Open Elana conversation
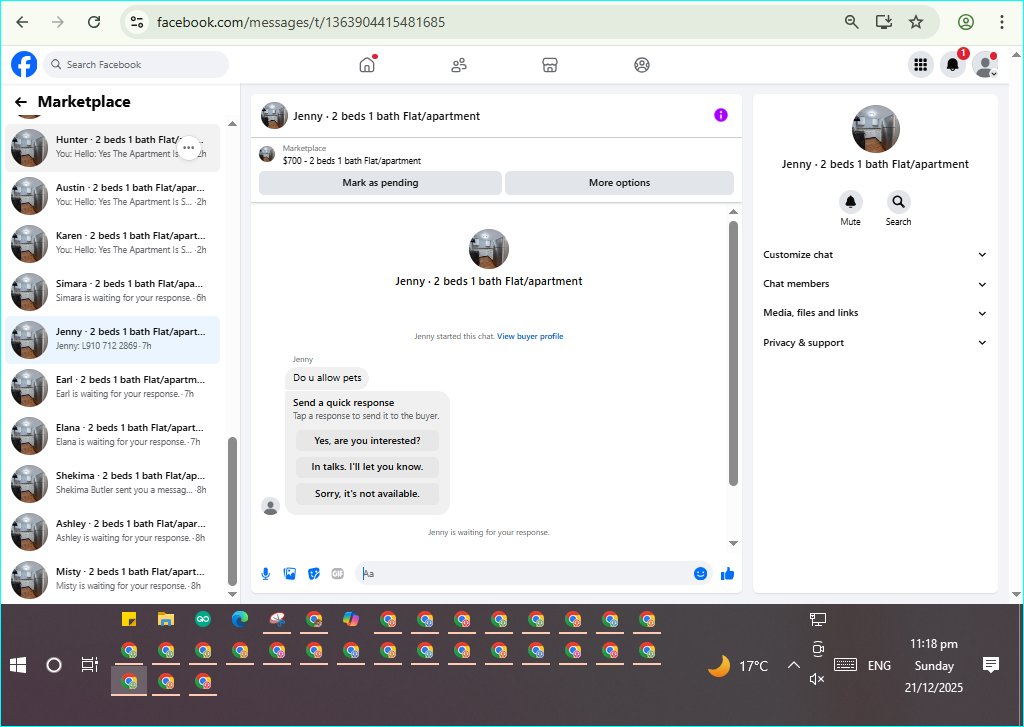 click(x=112, y=436)
